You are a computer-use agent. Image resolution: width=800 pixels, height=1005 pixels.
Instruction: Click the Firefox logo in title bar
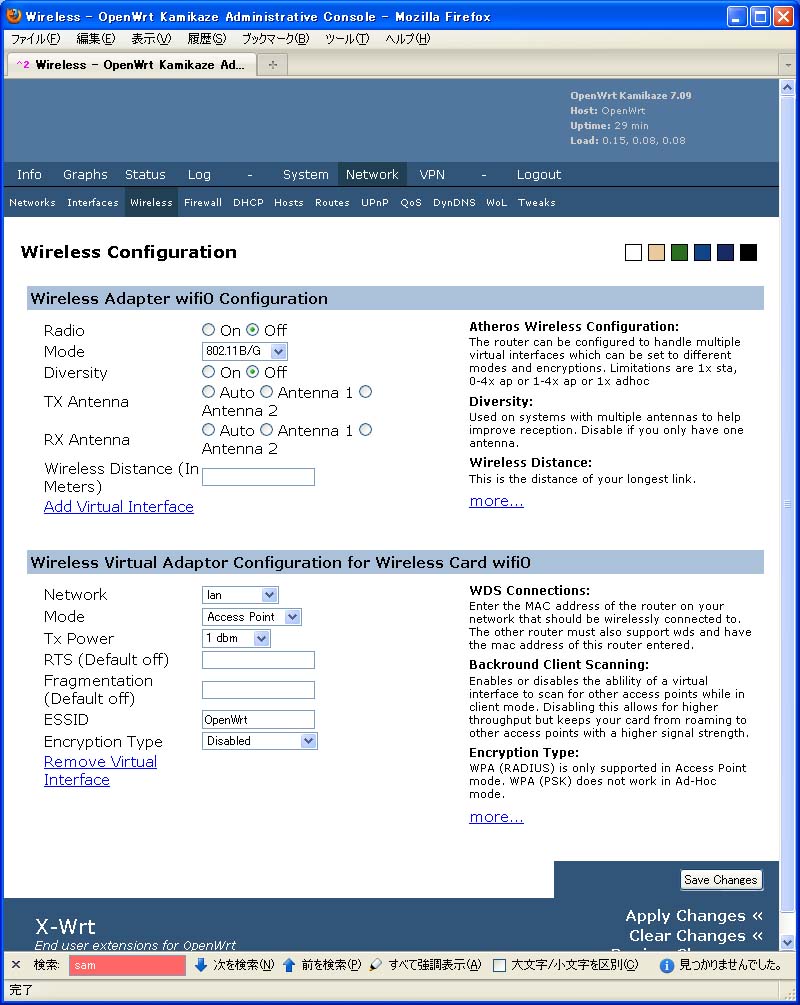(x=13, y=16)
